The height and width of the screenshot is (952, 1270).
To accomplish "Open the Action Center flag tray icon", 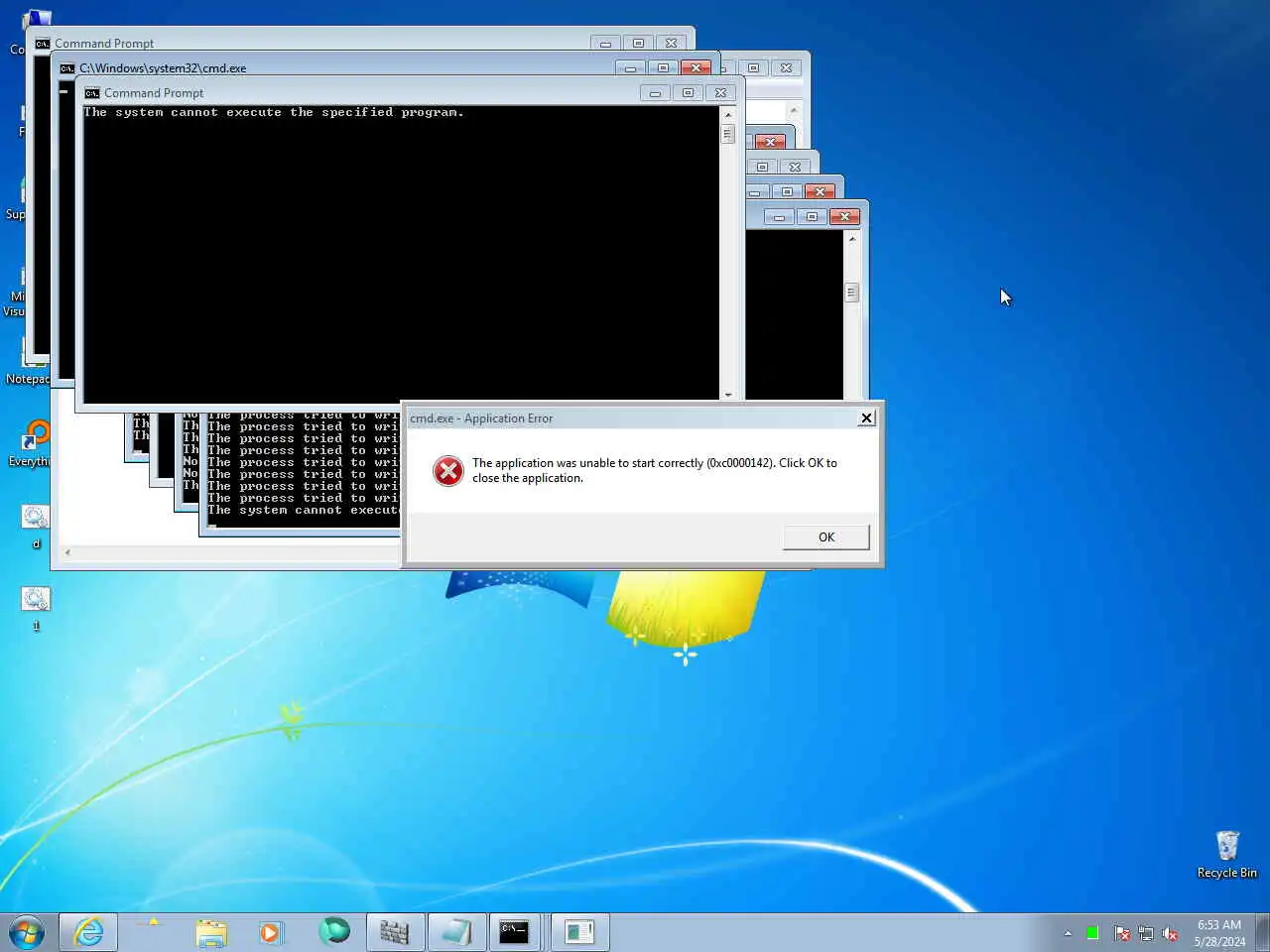I will tap(1121, 933).
